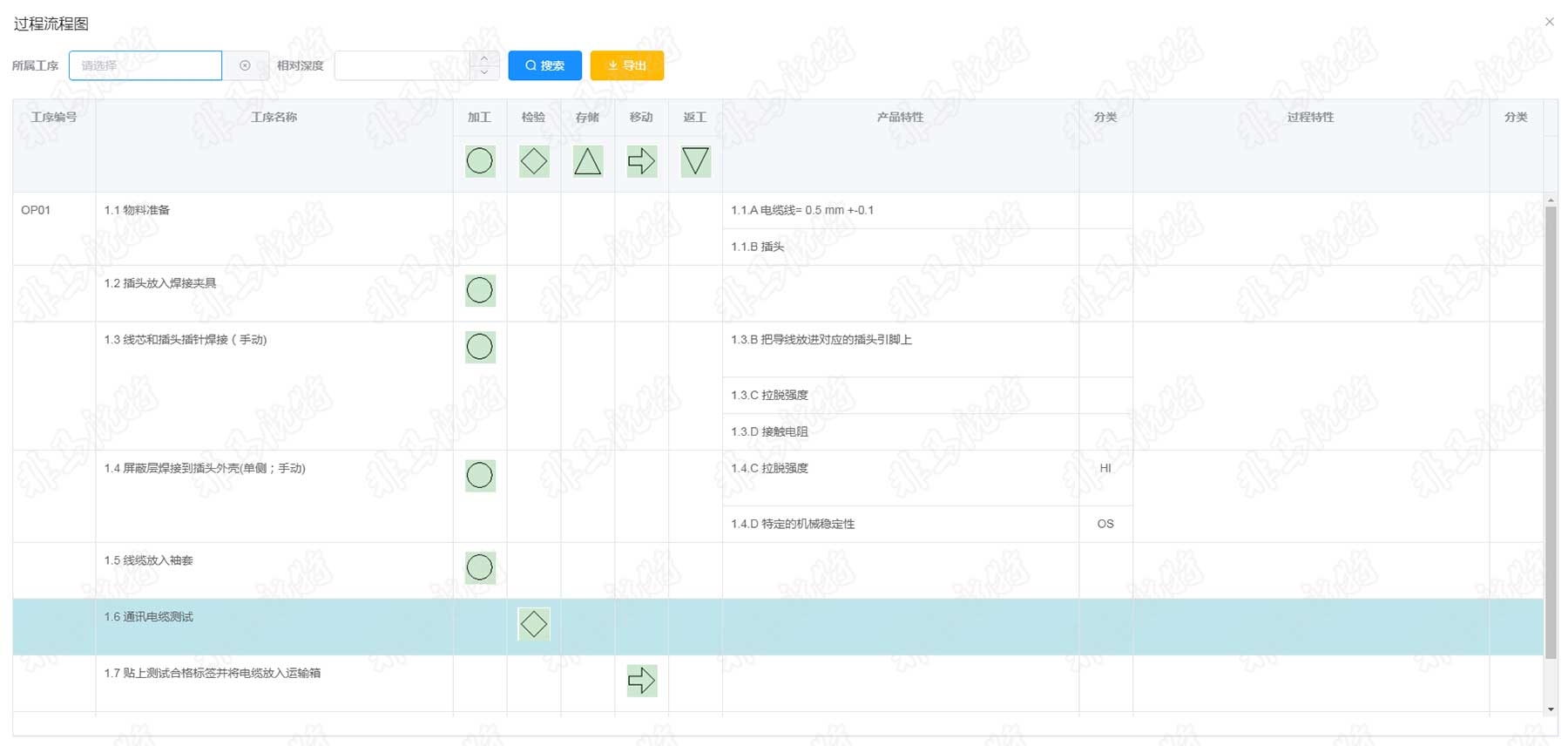Click arrow icon in row 1.7
Screen dimensions: 1568x746
tap(642, 681)
